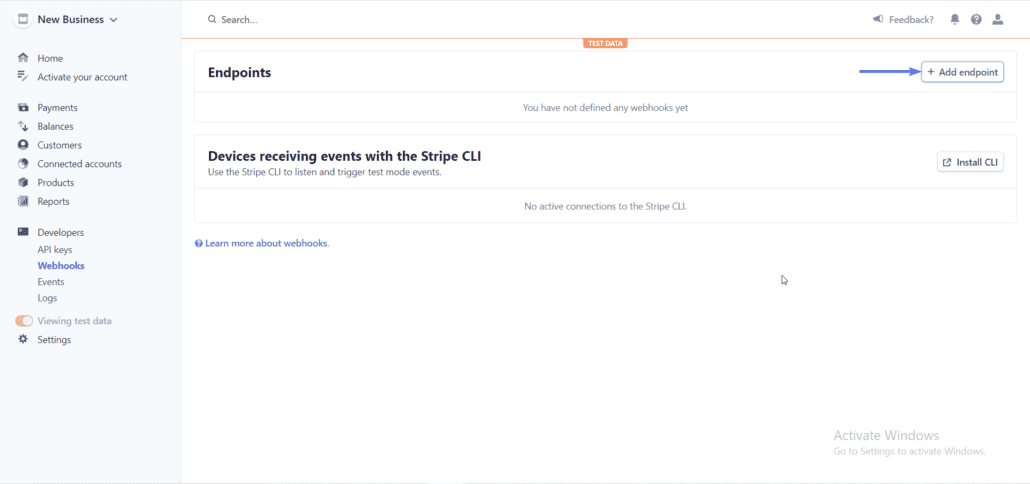The image size is (1030, 484).
Task: Click the Connected accounts globe icon
Action: click(x=23, y=164)
